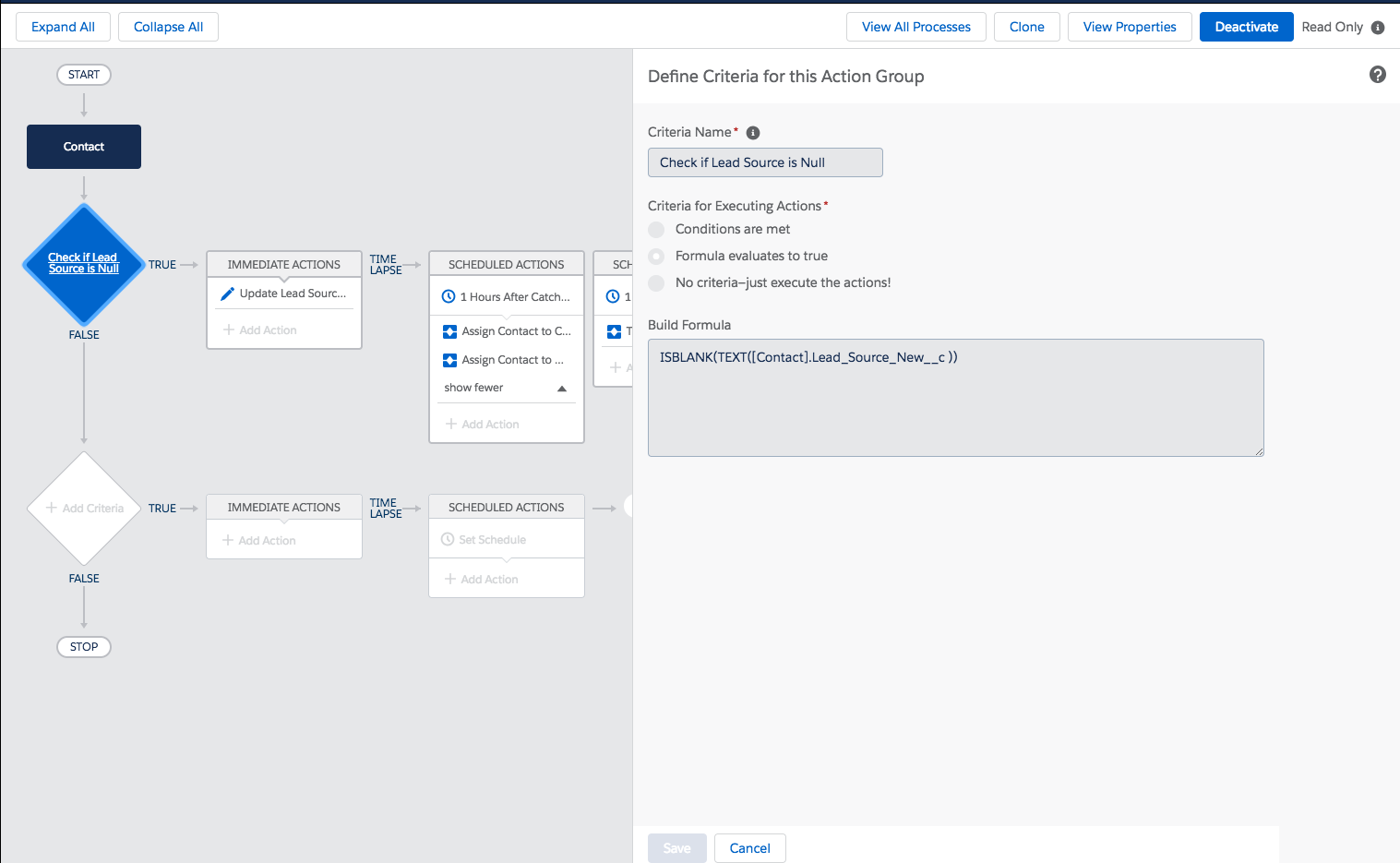Select No criteria just execute actions option
This screenshot has height=863, width=1400.
(x=656, y=283)
